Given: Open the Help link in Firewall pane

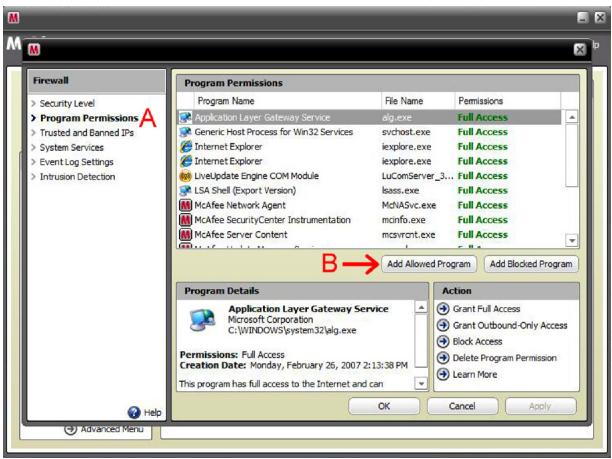Looking at the screenshot, I should (153, 413).
